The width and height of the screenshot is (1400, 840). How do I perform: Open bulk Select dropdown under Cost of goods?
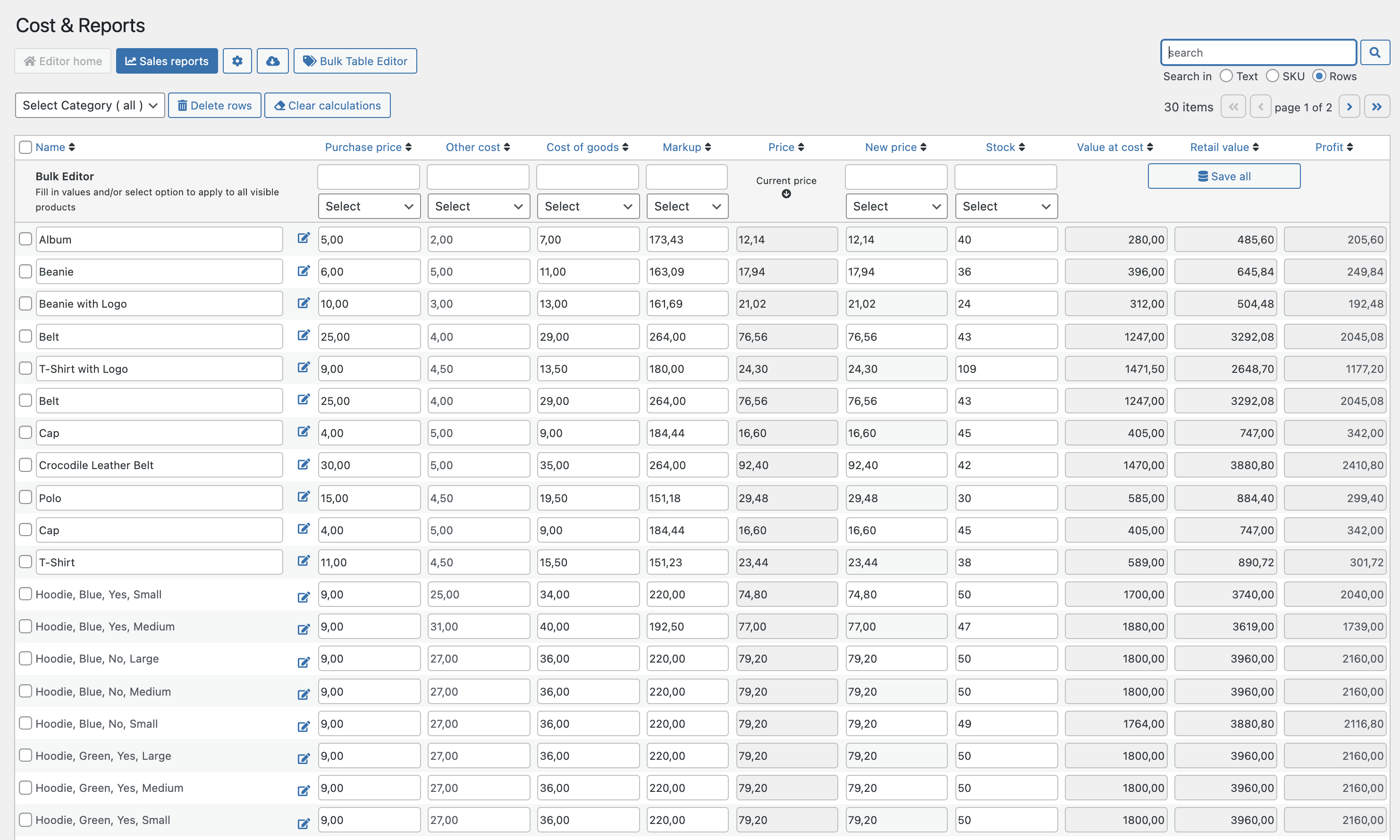(588, 206)
